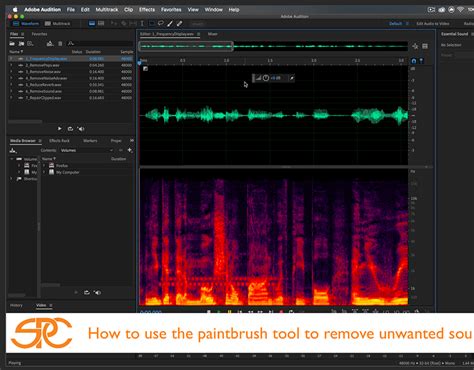Screen dimensions: 474x370
Task: Click the Open File icon in Files panel
Action: click(x=12, y=44)
